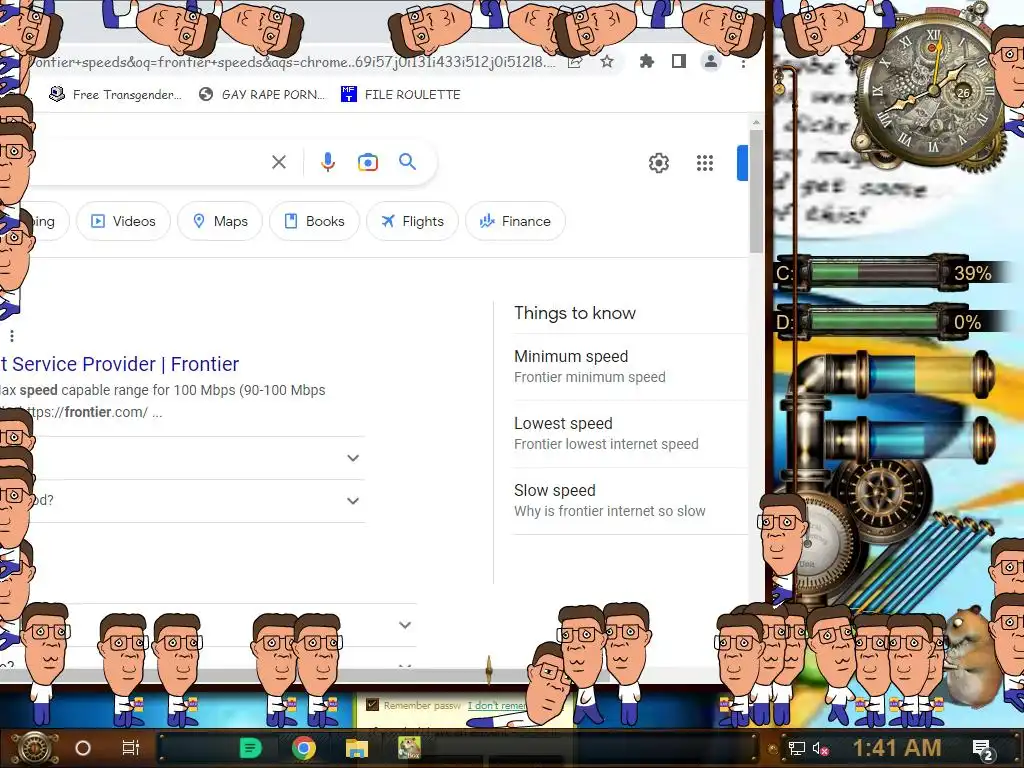Click the 0% D: drive value
This screenshot has height=768, width=1024.
point(967,322)
